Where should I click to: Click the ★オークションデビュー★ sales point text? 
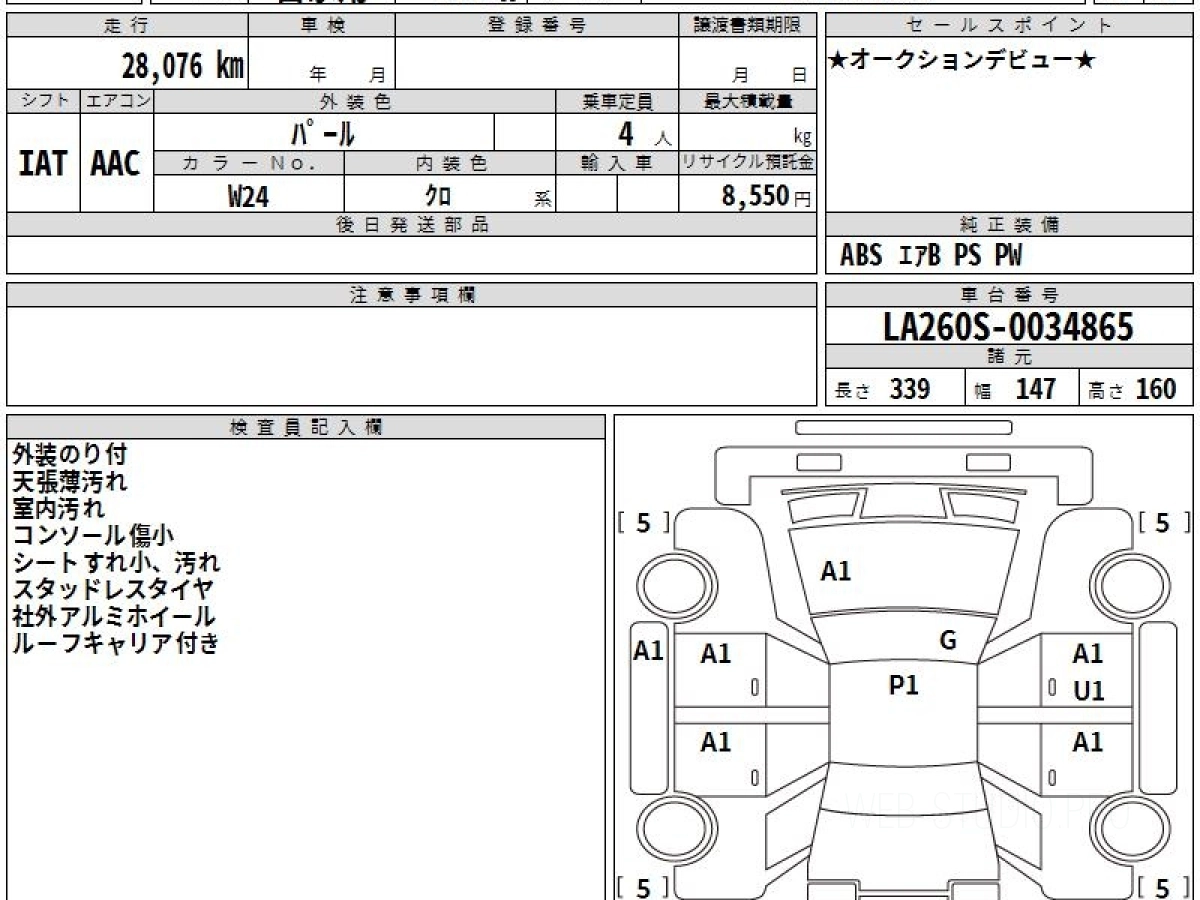pos(962,61)
